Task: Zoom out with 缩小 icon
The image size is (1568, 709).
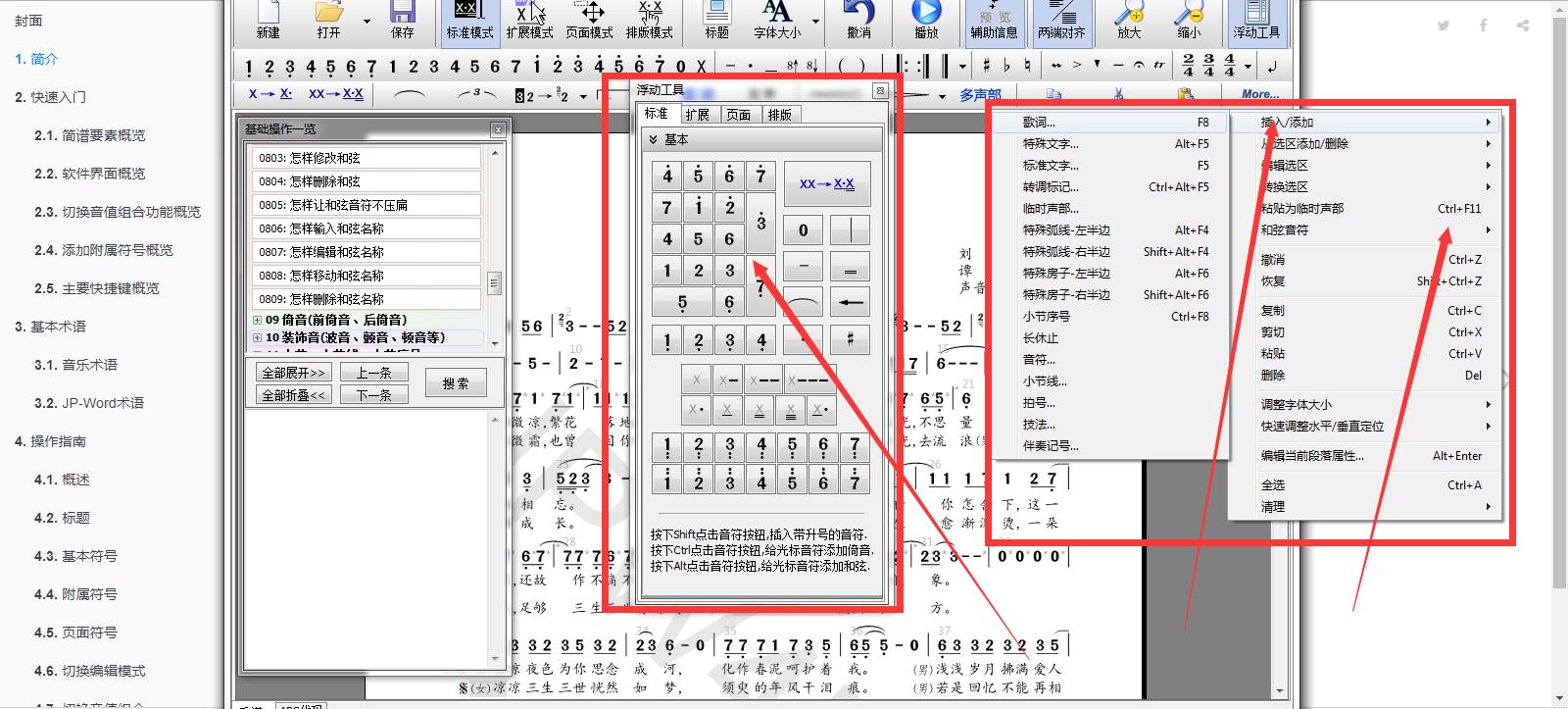Action: click(1189, 21)
